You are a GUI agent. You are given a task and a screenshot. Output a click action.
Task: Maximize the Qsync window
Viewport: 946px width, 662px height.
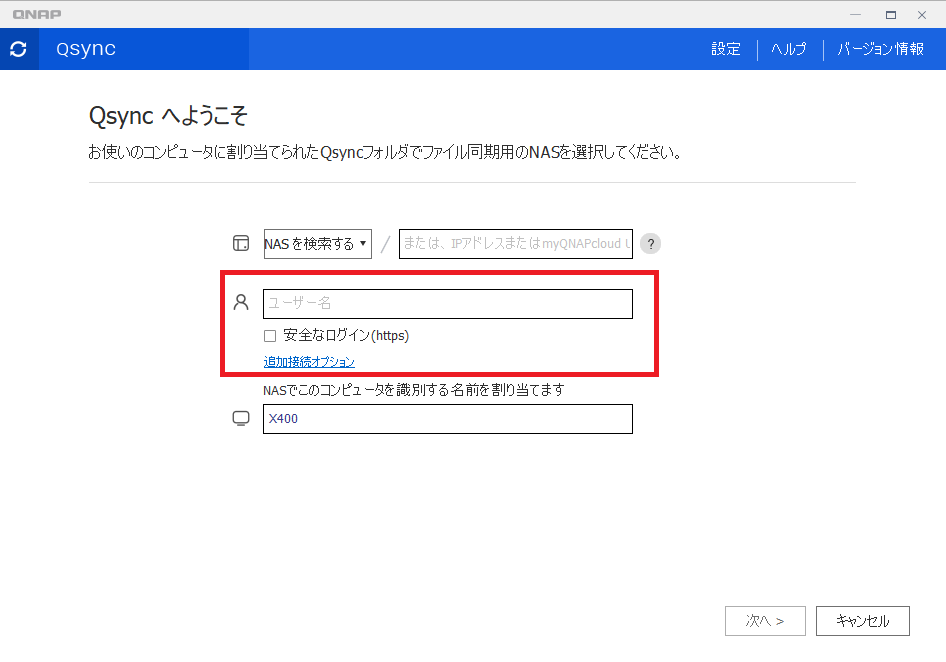(890, 14)
